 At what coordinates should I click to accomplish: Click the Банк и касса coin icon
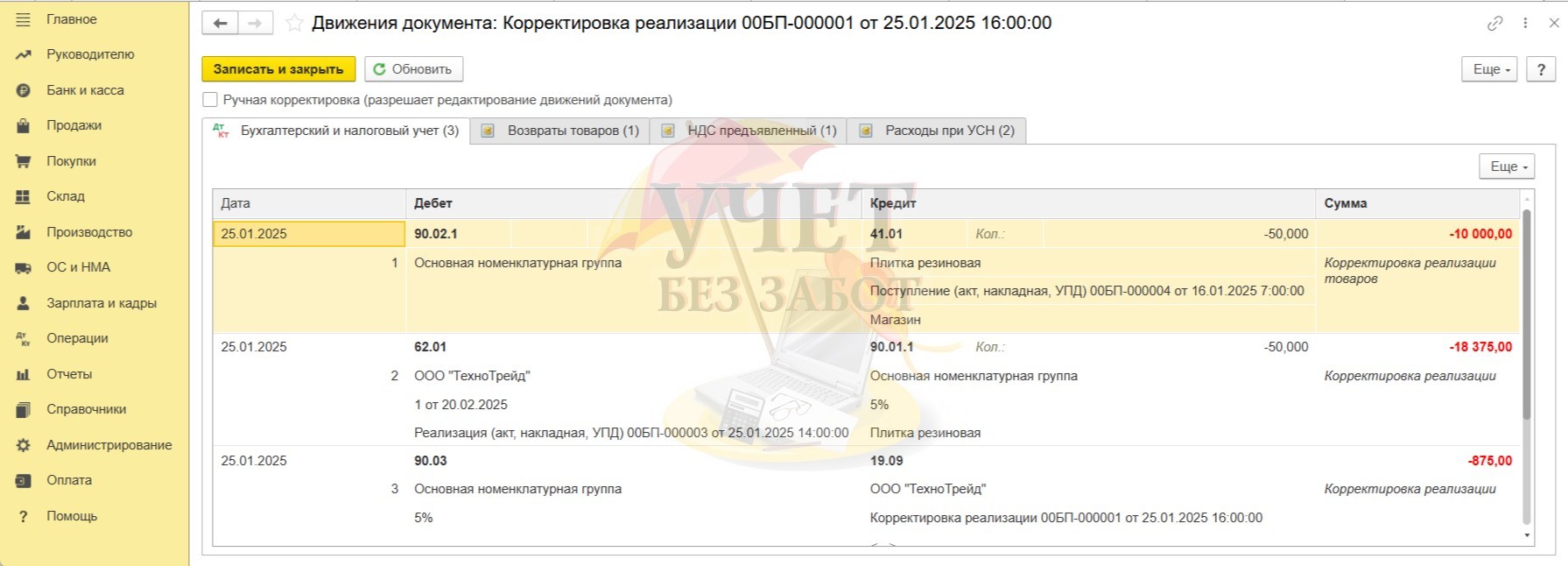24,90
